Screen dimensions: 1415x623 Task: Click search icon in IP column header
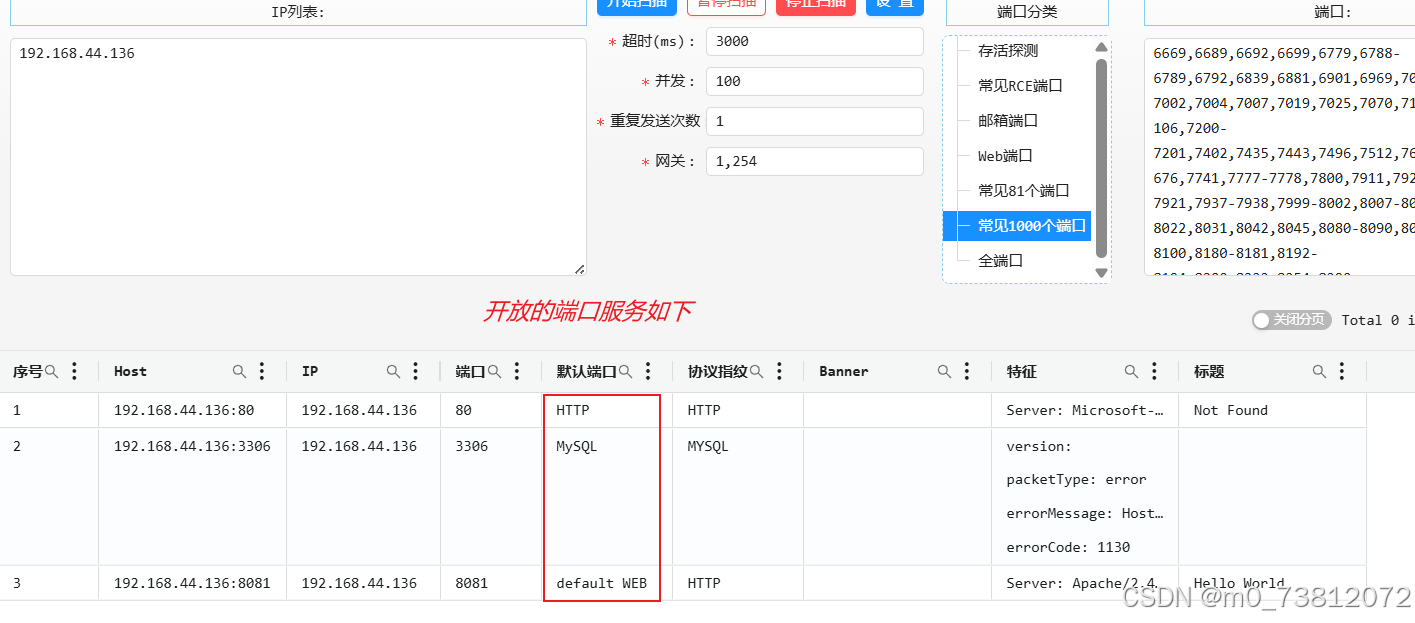point(393,371)
